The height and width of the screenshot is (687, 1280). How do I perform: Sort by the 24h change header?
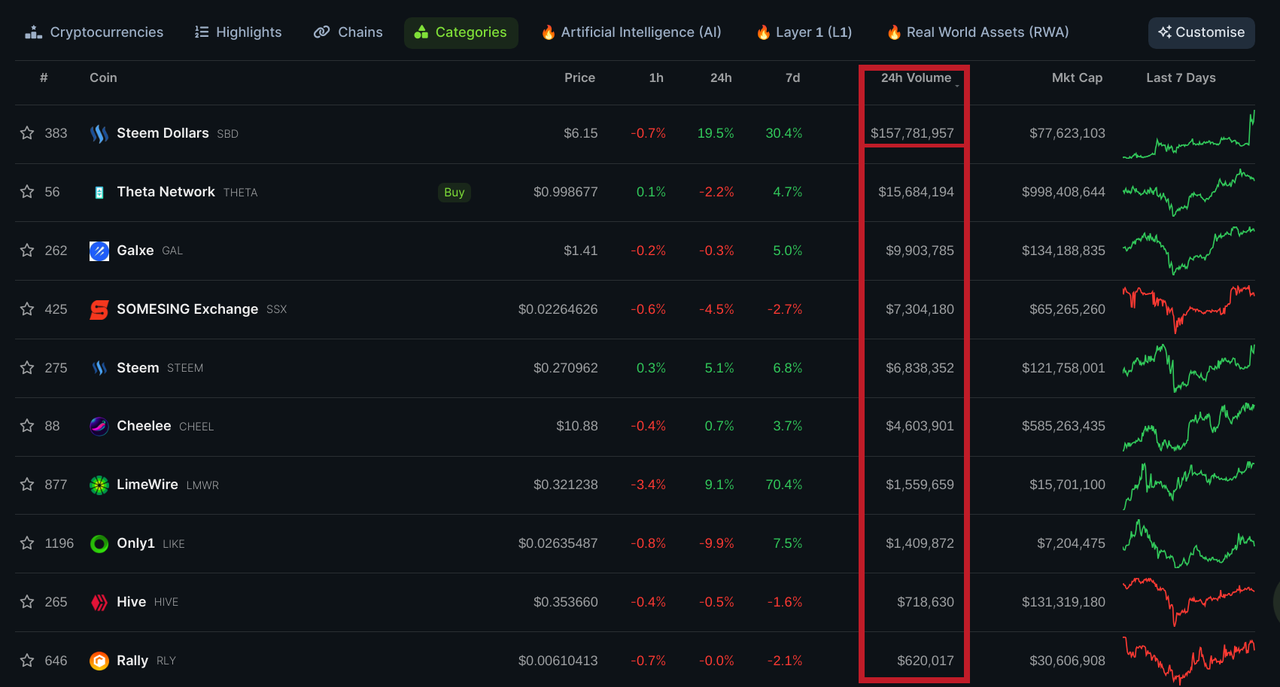coord(720,78)
